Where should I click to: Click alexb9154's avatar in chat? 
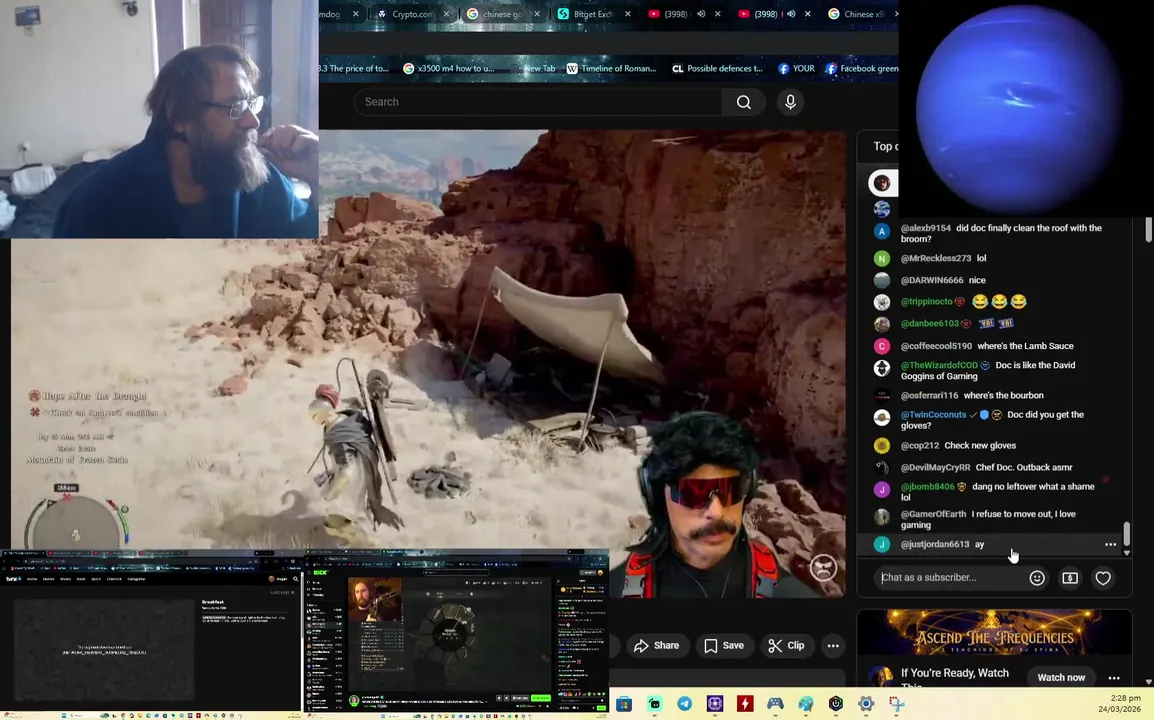tap(882, 231)
